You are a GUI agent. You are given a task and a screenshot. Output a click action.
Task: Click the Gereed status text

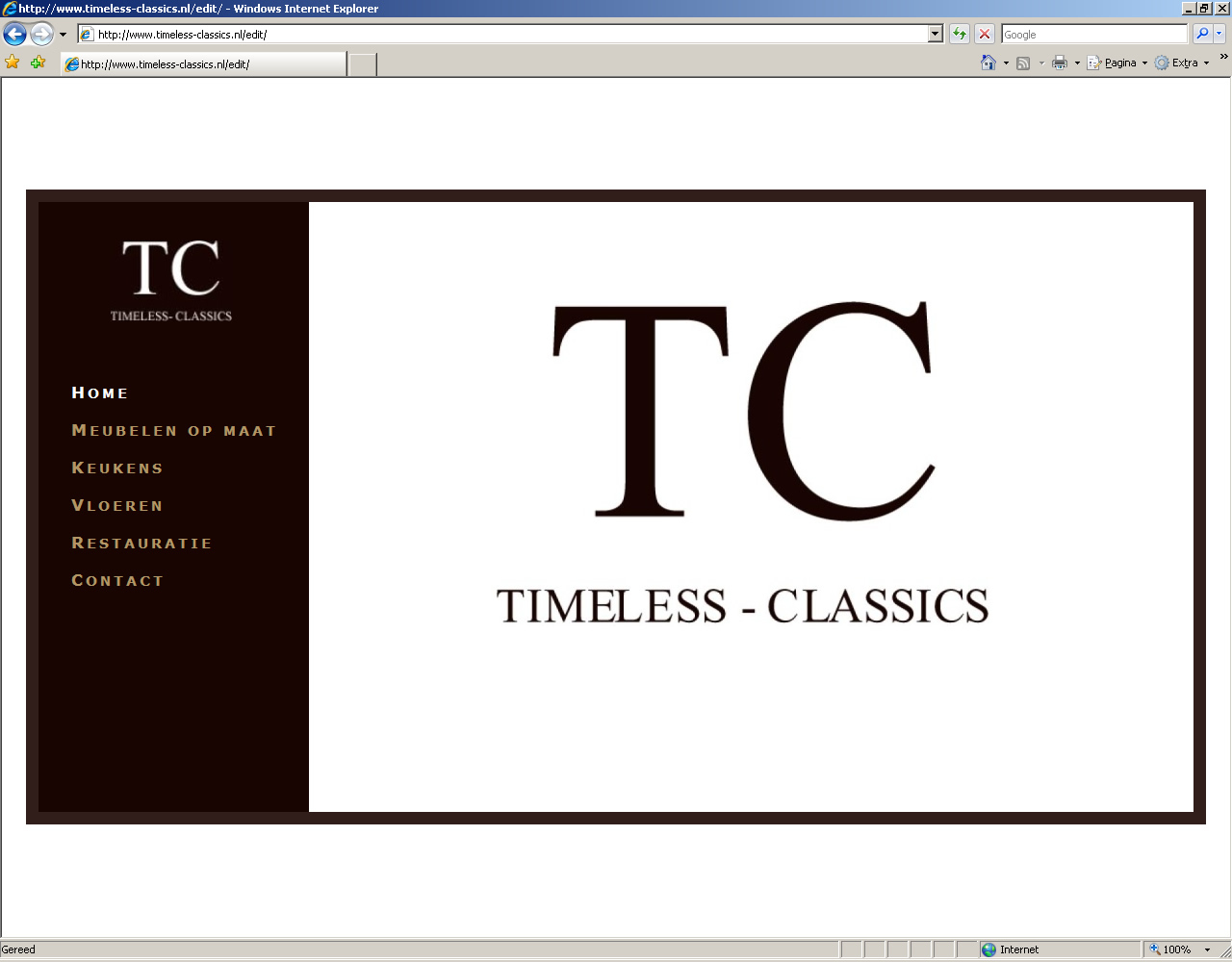(18, 949)
